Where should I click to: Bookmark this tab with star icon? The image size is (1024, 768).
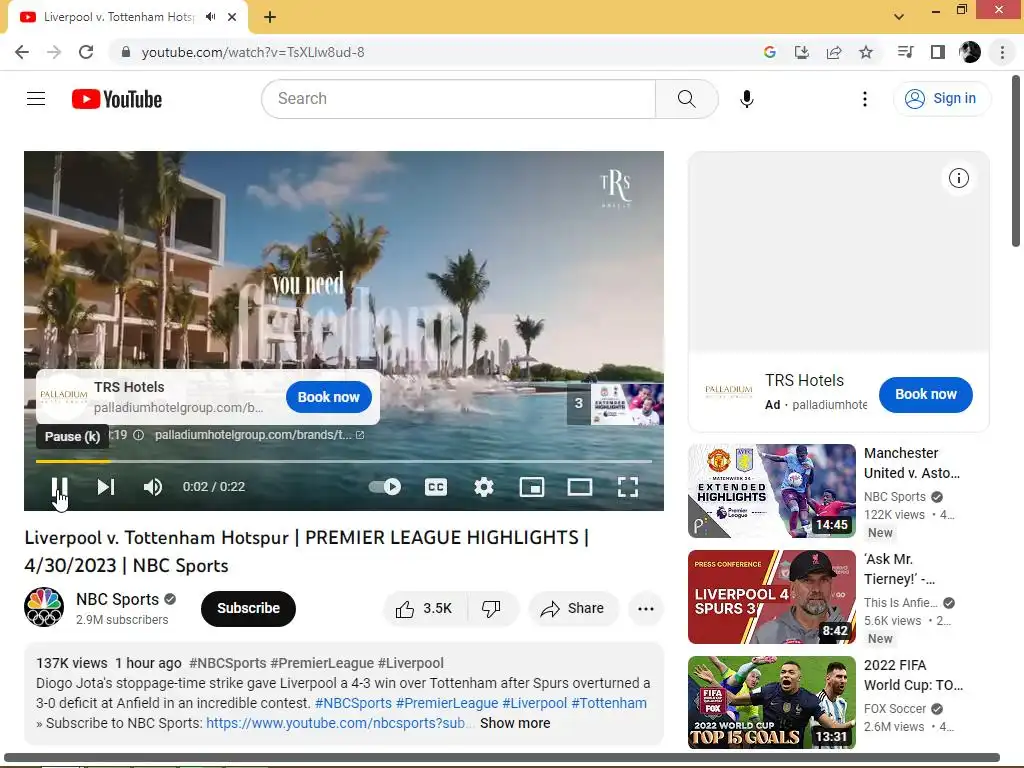click(x=866, y=52)
